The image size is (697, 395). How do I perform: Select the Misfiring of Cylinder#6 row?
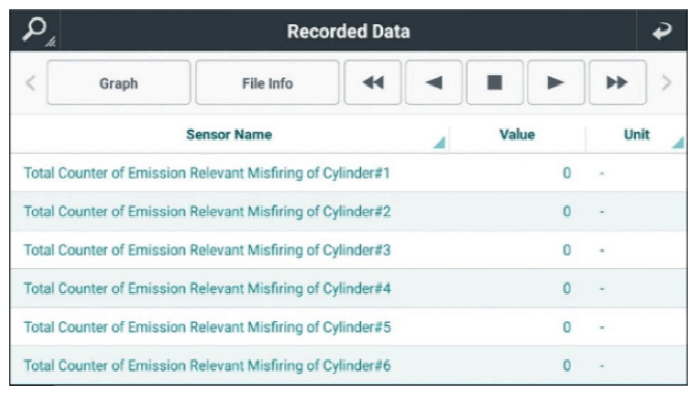[x=348, y=366]
